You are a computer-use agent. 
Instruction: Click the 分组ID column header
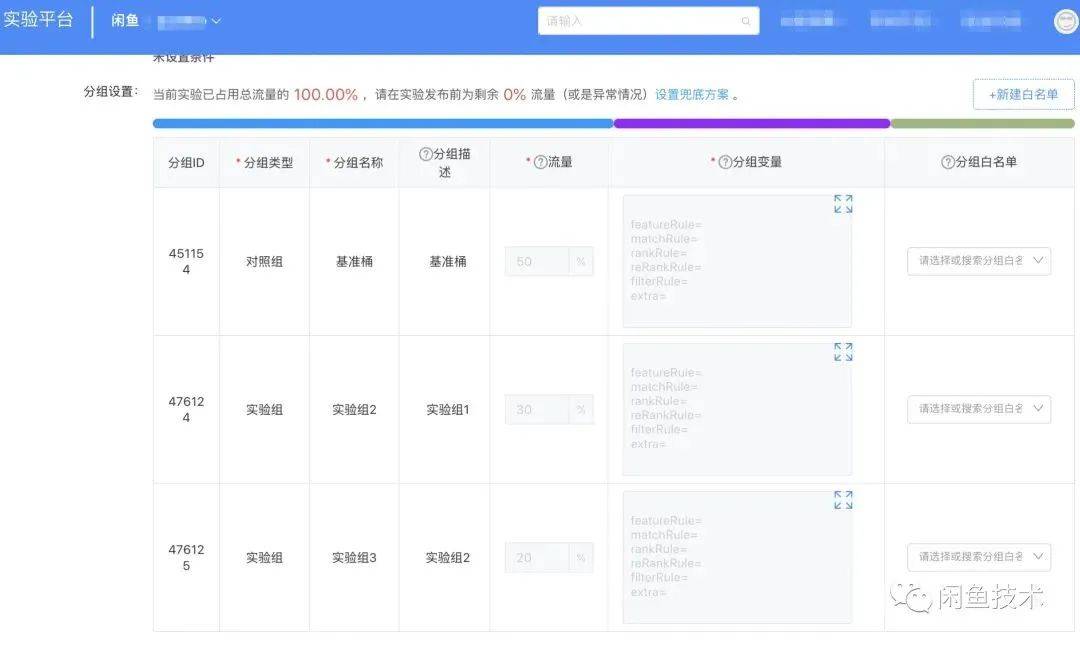point(186,163)
